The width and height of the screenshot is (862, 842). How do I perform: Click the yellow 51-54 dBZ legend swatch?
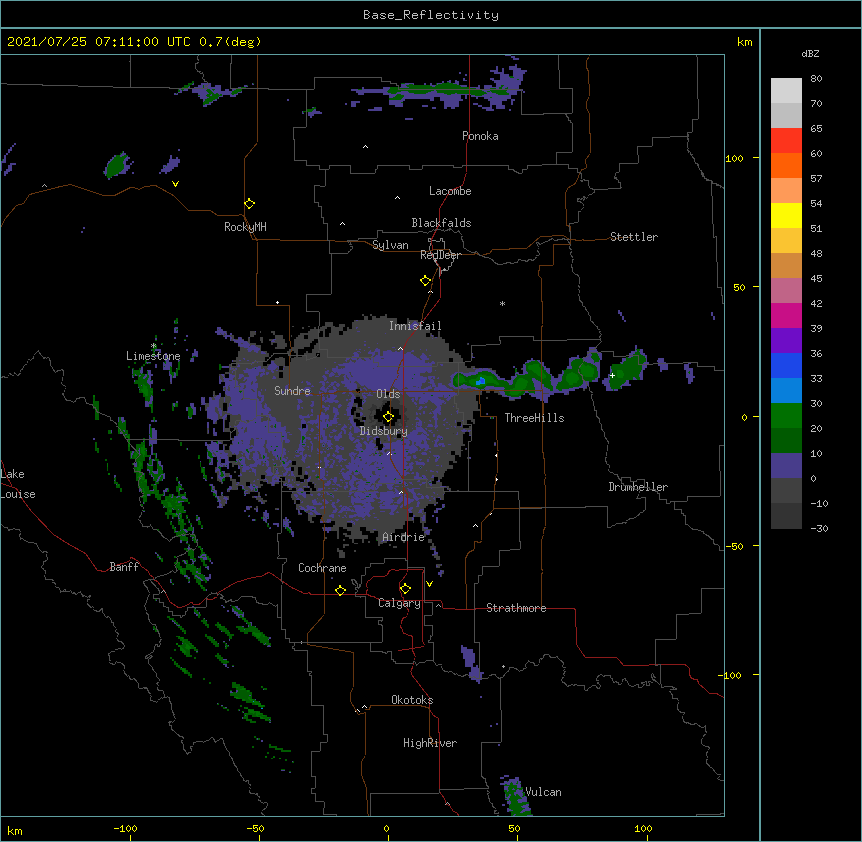point(786,215)
